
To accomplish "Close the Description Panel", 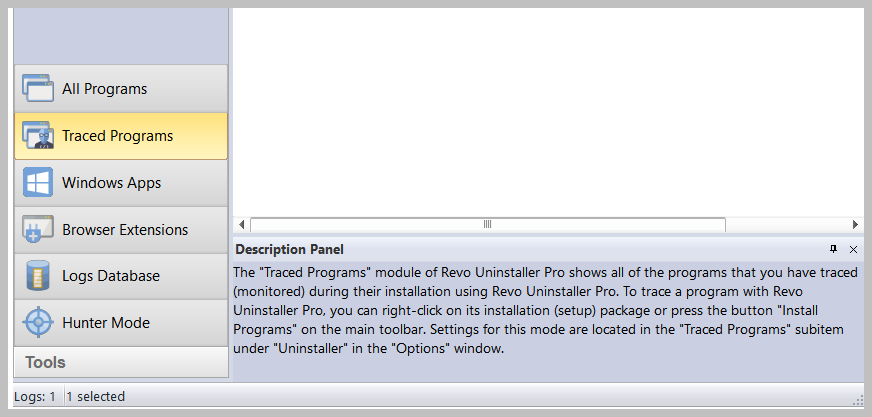I will 853,249.
